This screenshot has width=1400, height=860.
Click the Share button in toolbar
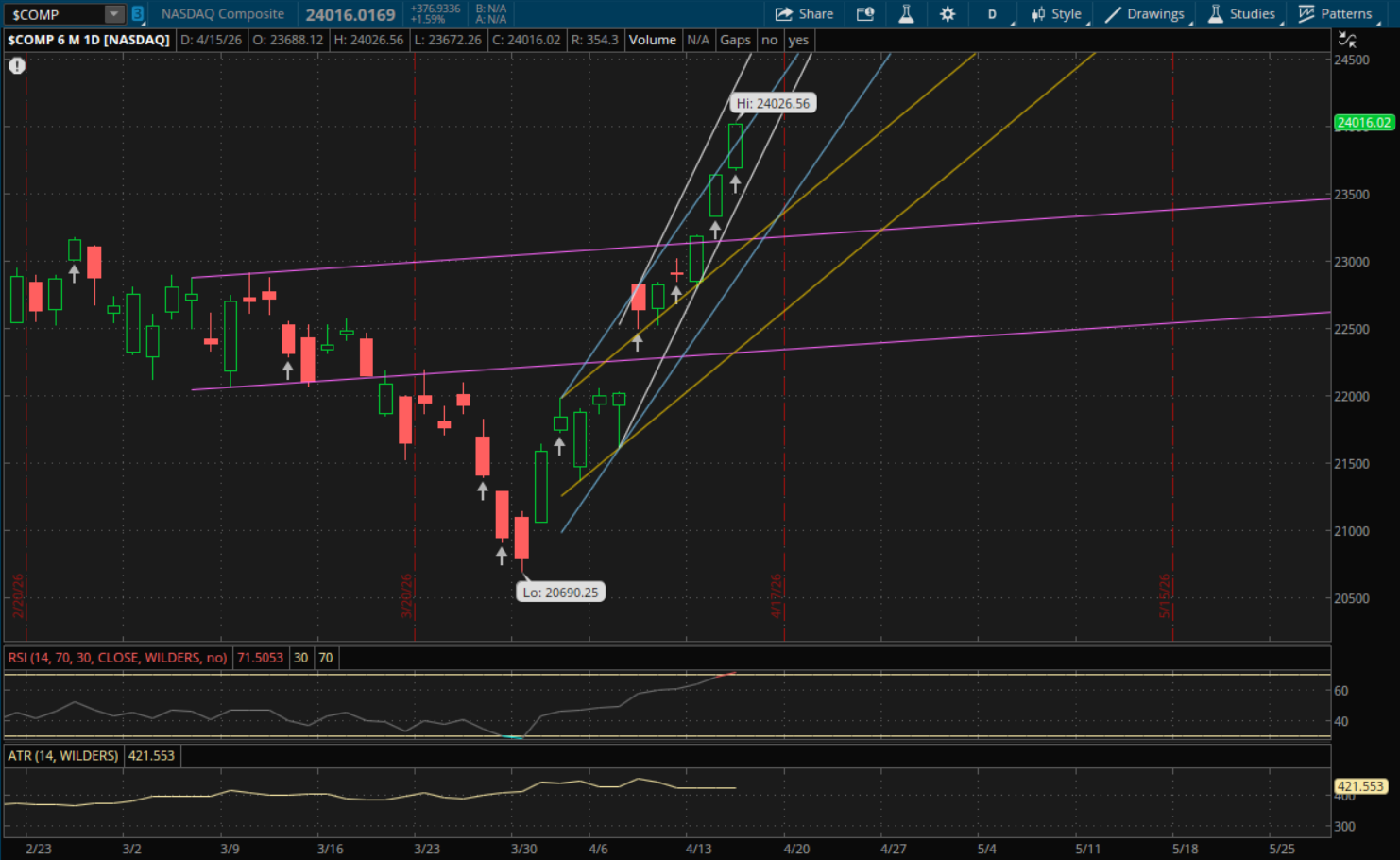pos(804,14)
